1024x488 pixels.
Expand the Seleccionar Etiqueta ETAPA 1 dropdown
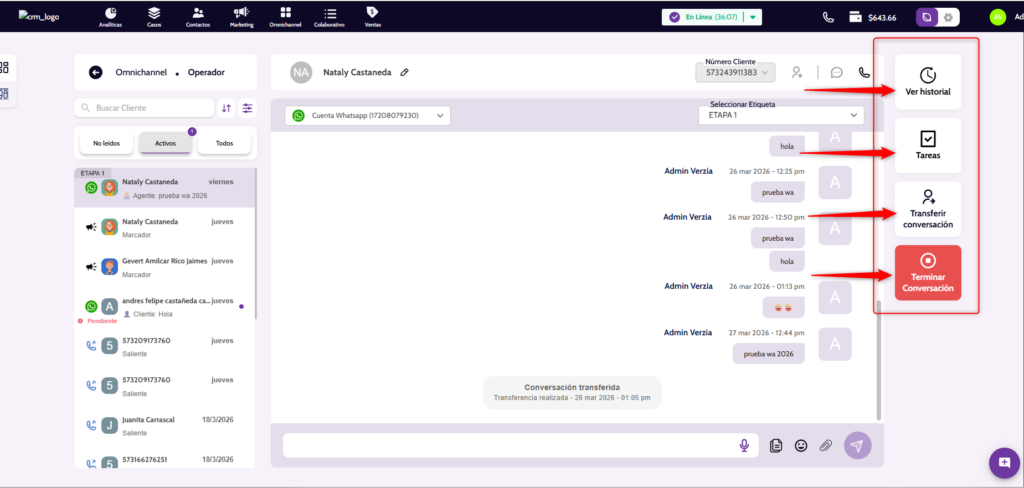pos(780,115)
